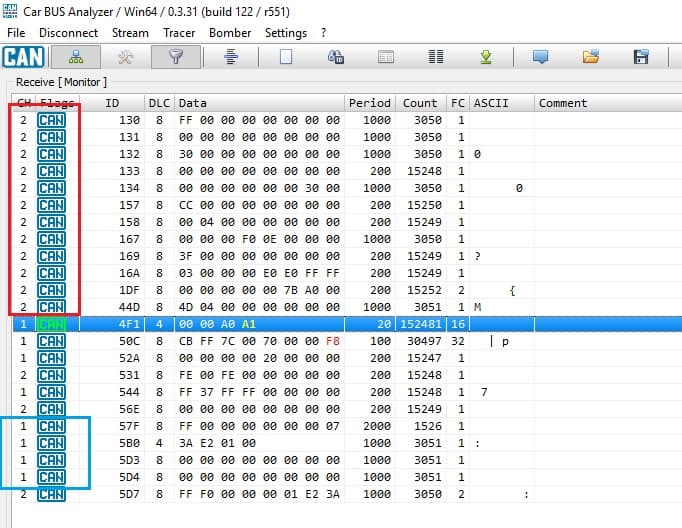
Task: Open the Settings menu
Action: 286,33
